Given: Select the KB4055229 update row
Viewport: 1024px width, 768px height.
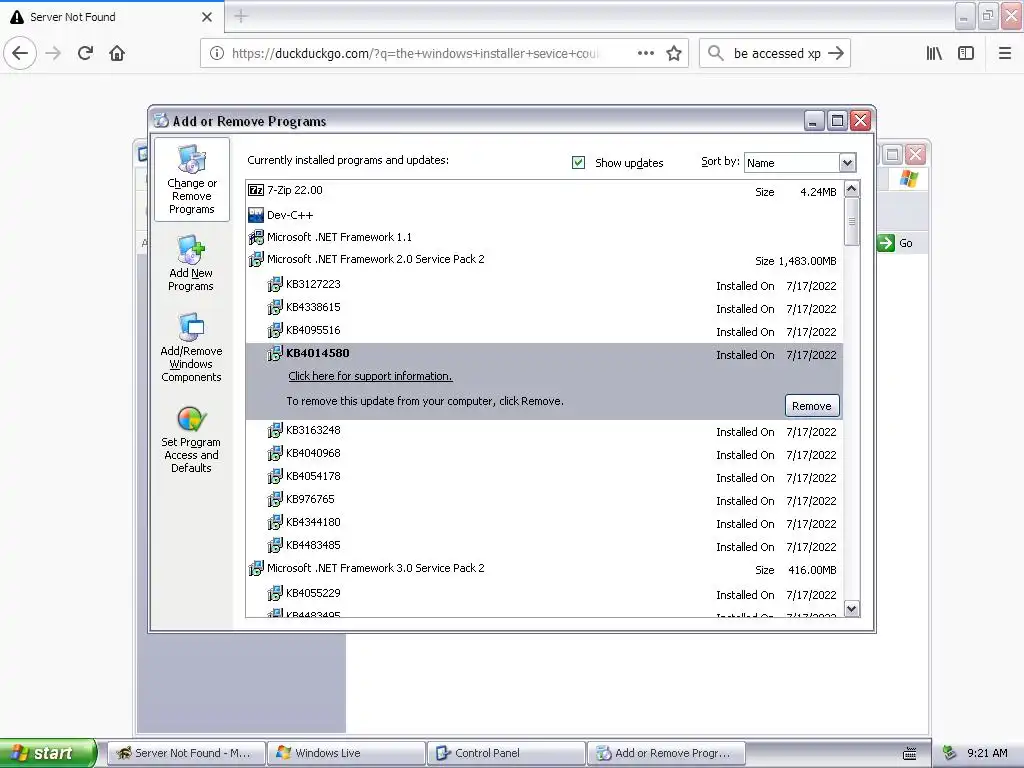Looking at the screenshot, I should 545,594.
